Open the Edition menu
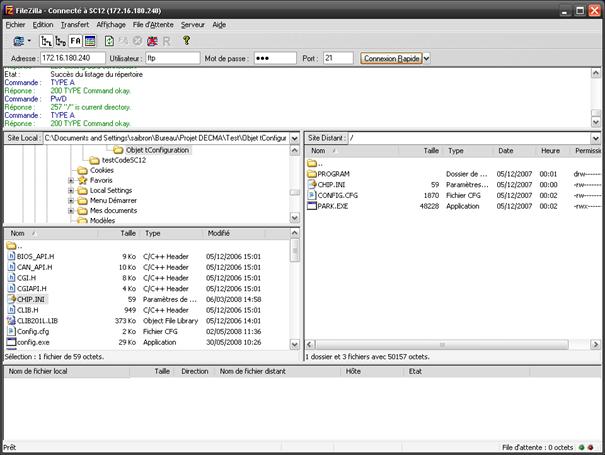The height and width of the screenshot is (455, 605). [x=43, y=25]
